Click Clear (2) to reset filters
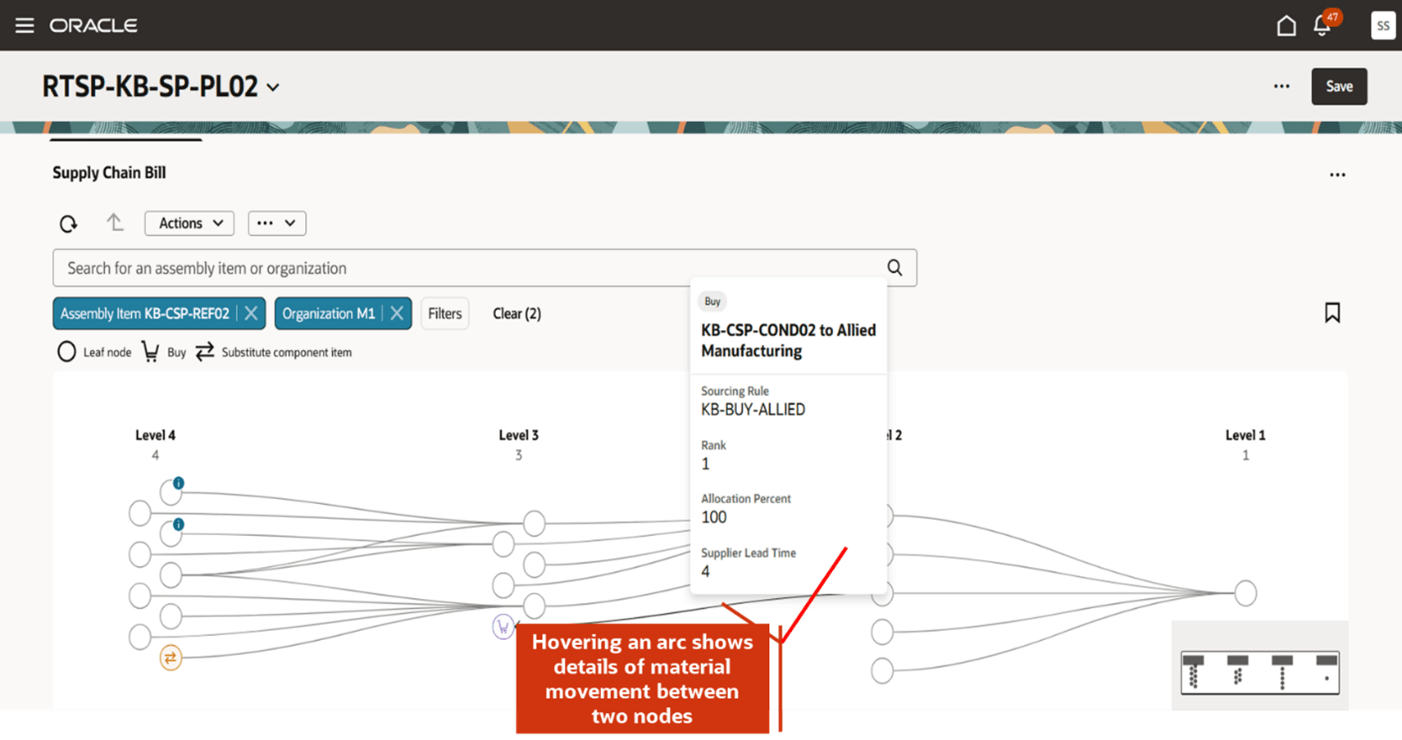 point(517,314)
